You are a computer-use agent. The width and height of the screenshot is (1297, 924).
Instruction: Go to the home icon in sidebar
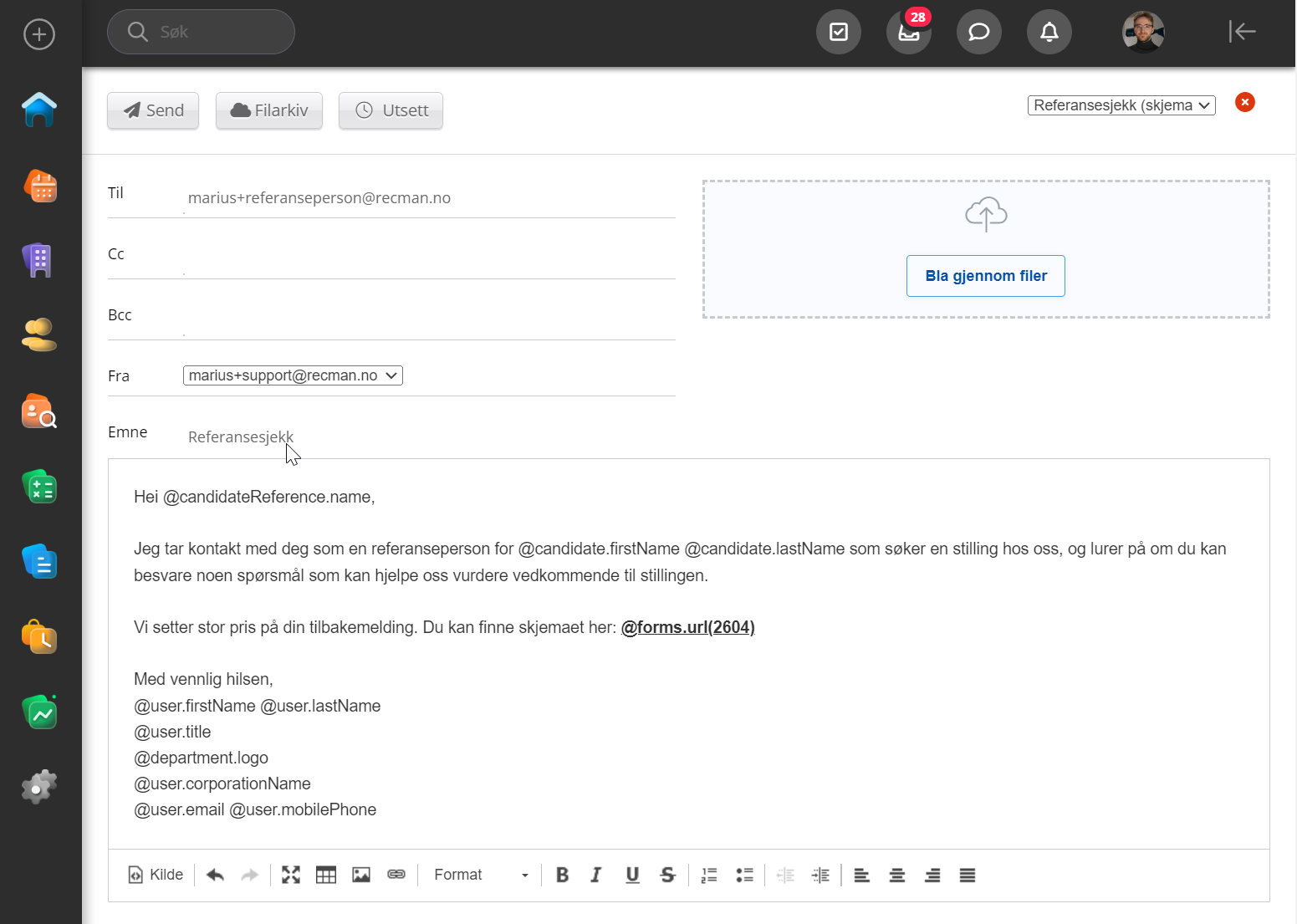[x=39, y=110]
